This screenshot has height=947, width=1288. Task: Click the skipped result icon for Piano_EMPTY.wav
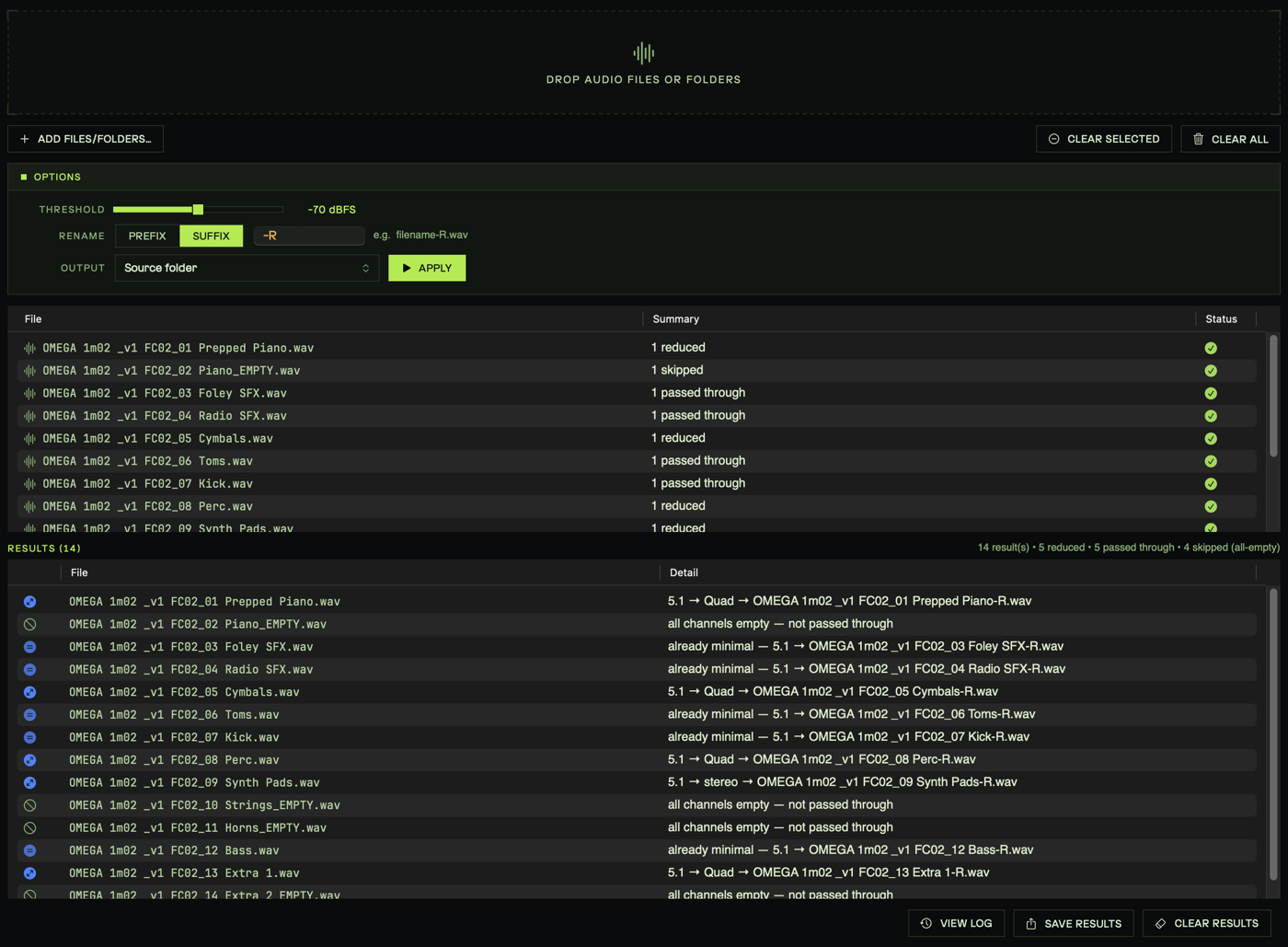(x=30, y=624)
